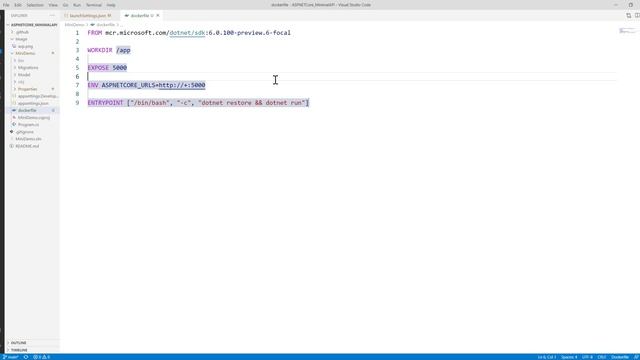Collapse the ASPNETCORE_MINIMALAPI root folder
The height and width of the screenshot is (360, 640).
33,25
